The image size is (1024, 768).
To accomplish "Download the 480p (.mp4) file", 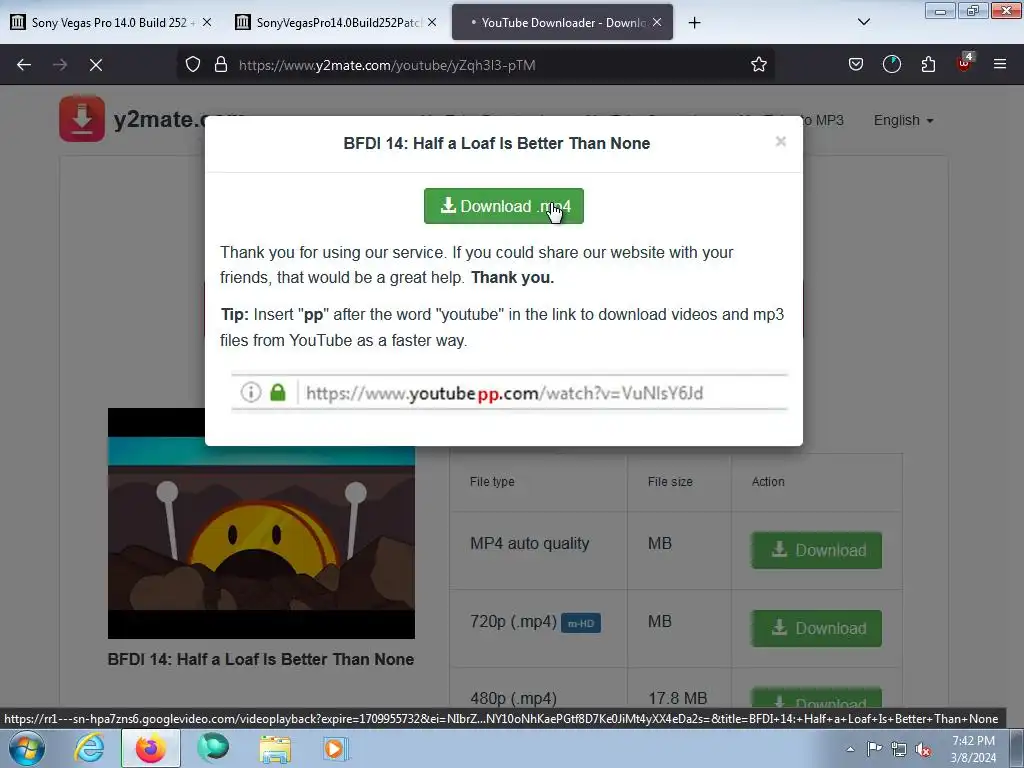I will point(816,697).
